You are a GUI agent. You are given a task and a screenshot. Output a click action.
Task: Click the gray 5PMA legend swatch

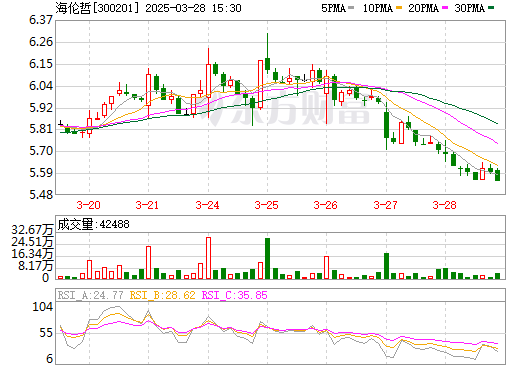[351, 8]
